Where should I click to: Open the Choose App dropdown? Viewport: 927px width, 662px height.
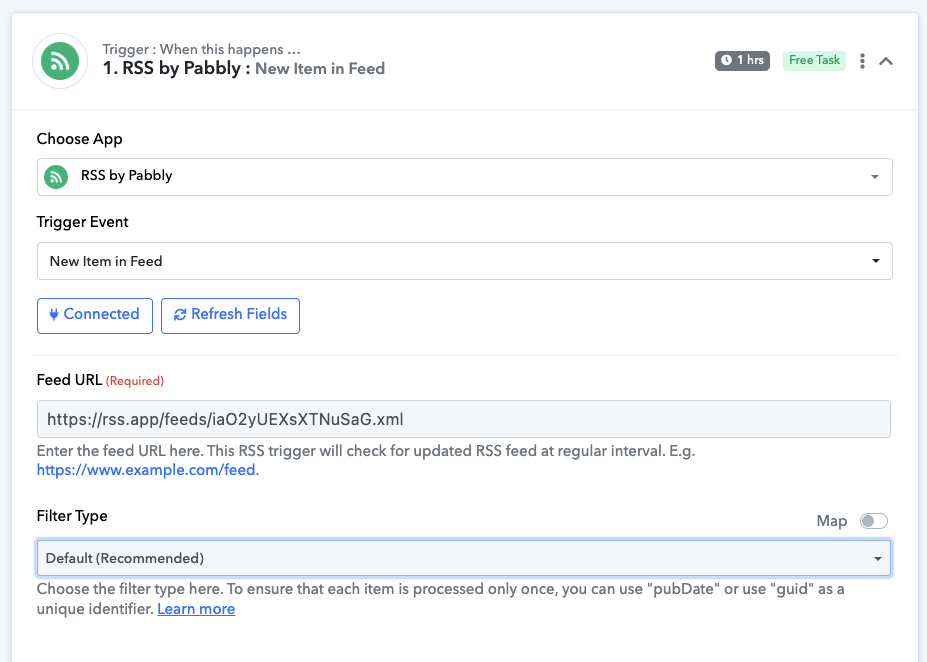pos(465,177)
